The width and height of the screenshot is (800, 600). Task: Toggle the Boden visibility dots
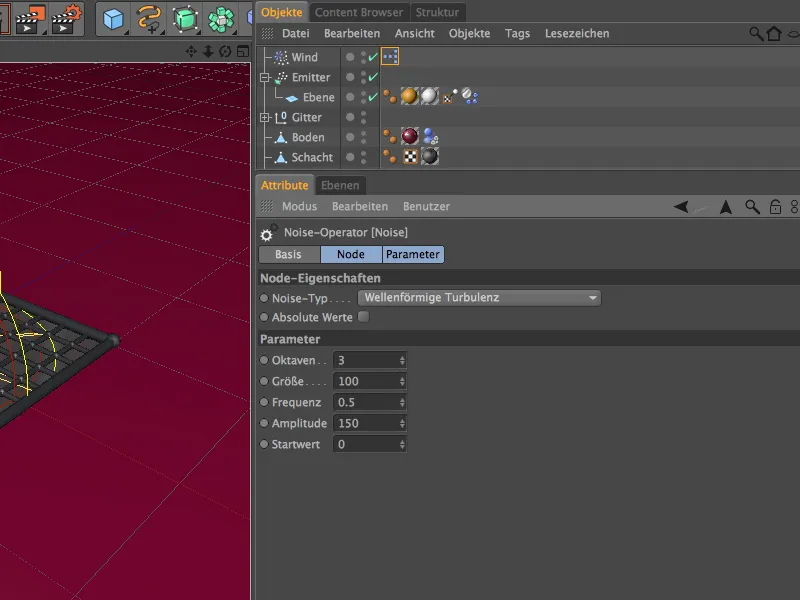click(x=363, y=137)
